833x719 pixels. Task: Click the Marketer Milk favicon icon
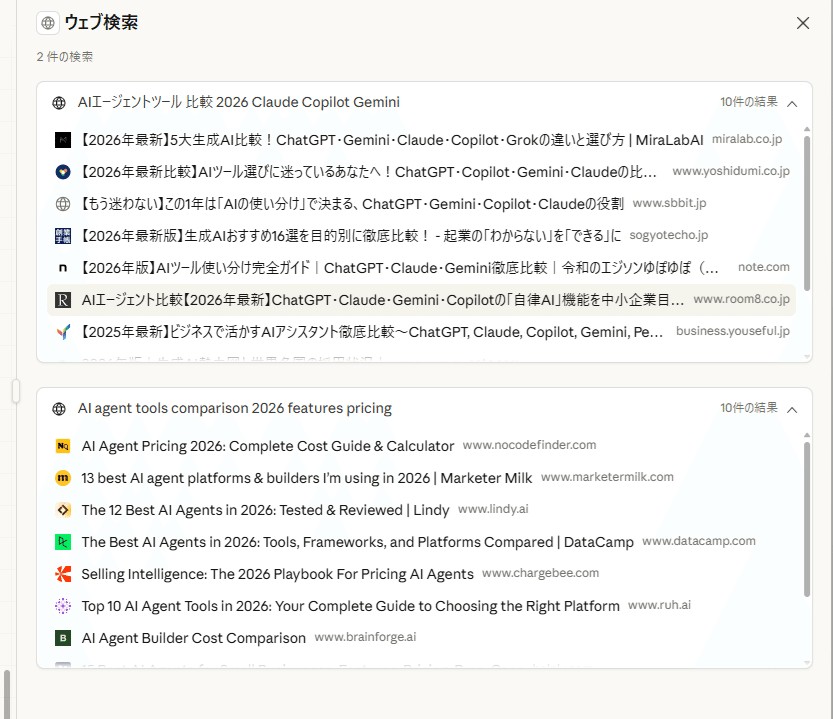pos(63,478)
